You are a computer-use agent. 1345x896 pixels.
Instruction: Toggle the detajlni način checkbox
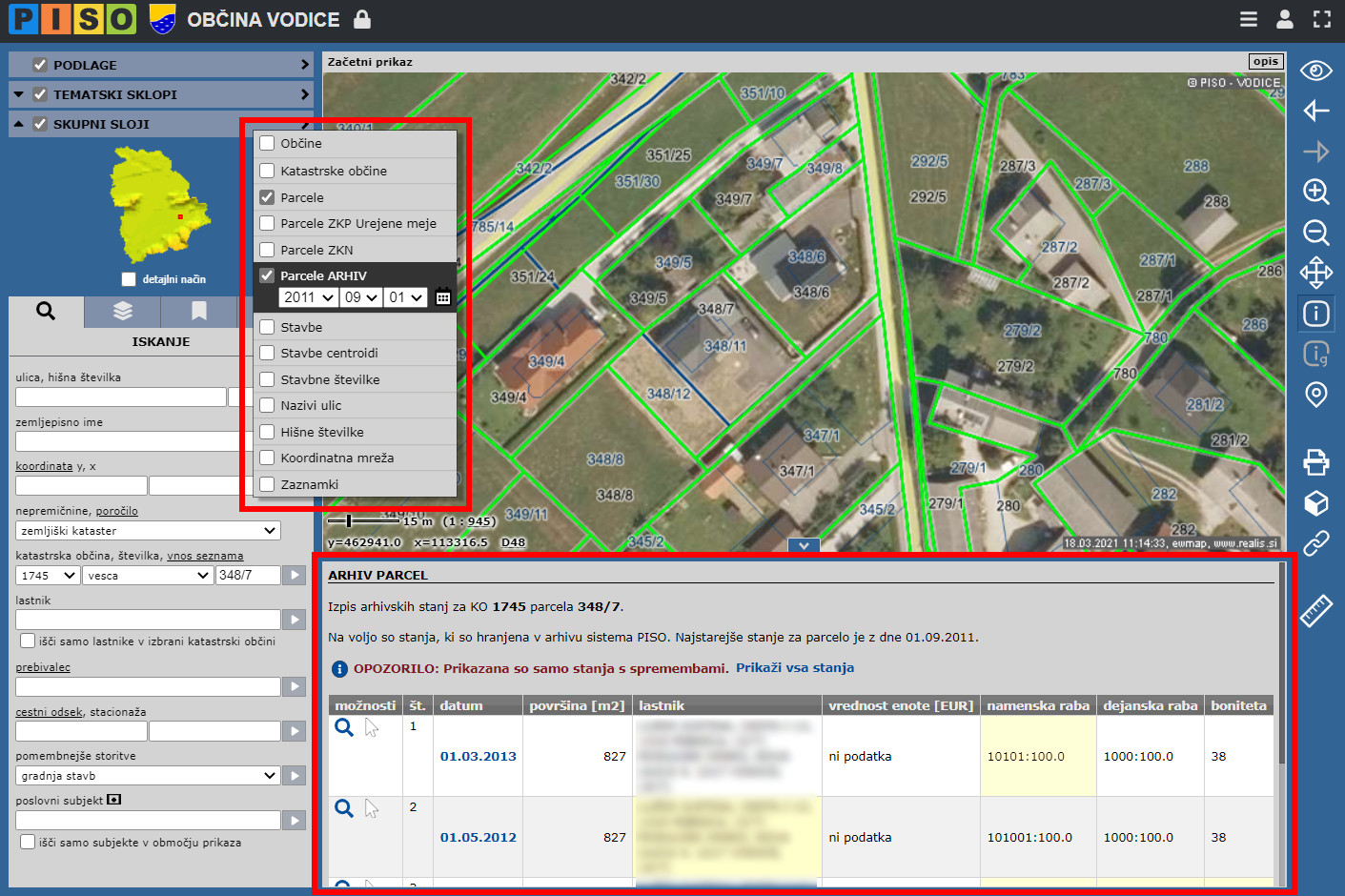pos(129,279)
